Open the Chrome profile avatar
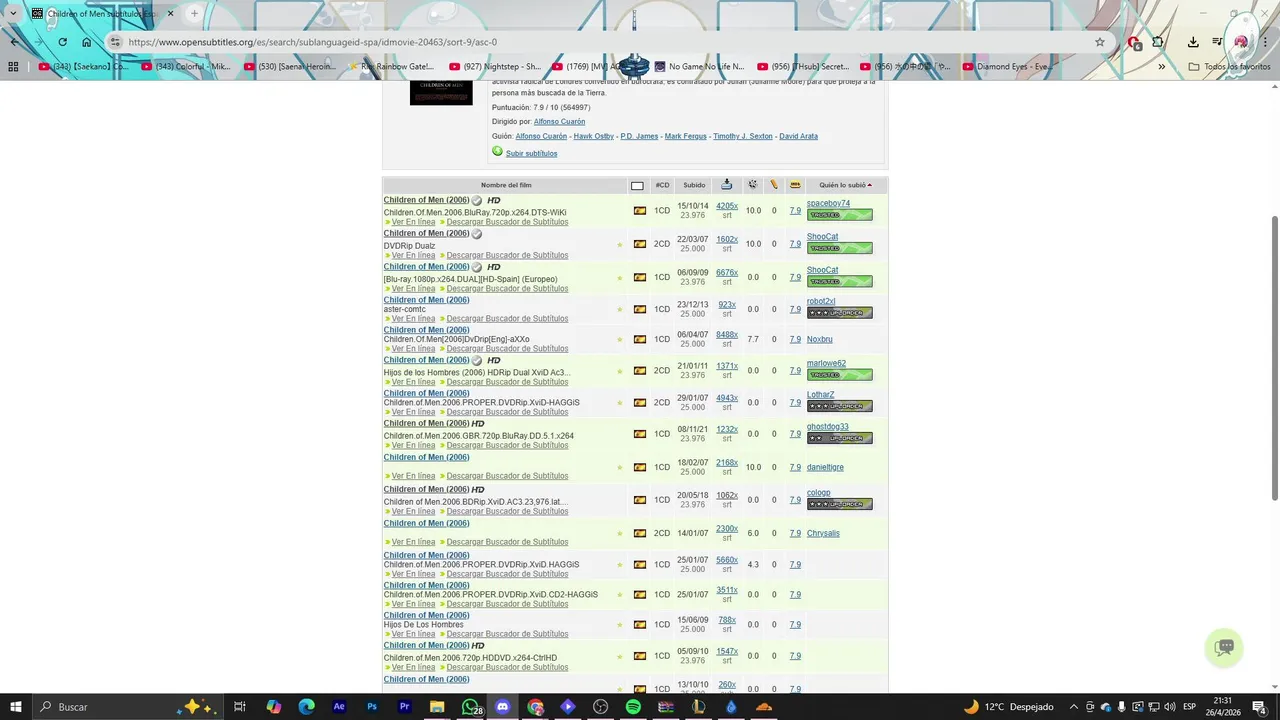 coord(1241,42)
